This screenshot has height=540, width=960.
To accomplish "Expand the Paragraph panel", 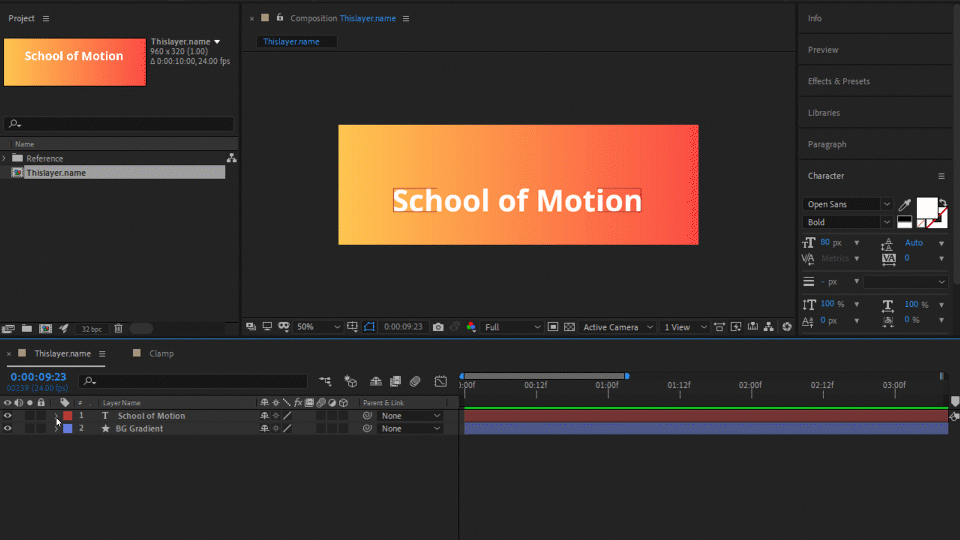I will pos(827,144).
